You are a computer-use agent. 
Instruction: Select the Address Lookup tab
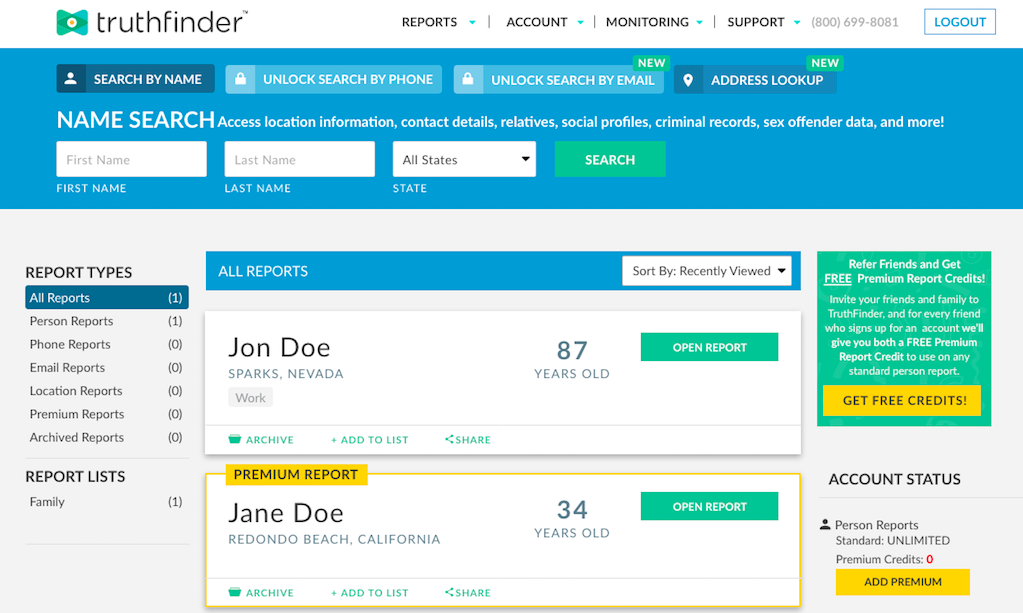point(755,80)
